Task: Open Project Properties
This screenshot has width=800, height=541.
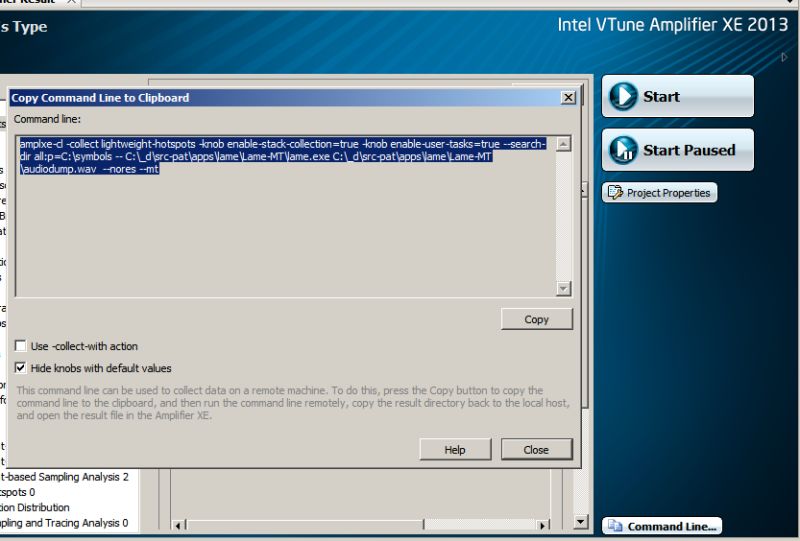Action: click(659, 193)
